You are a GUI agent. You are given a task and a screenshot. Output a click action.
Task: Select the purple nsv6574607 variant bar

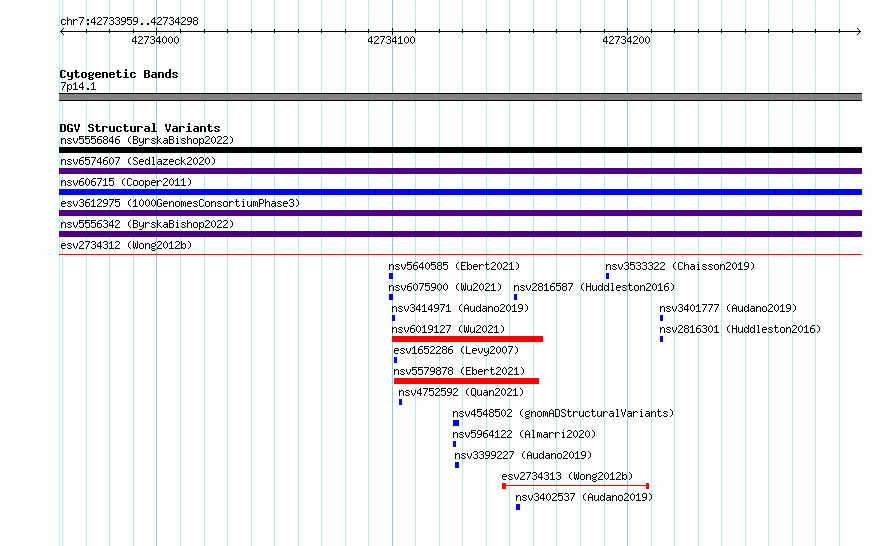[460, 171]
